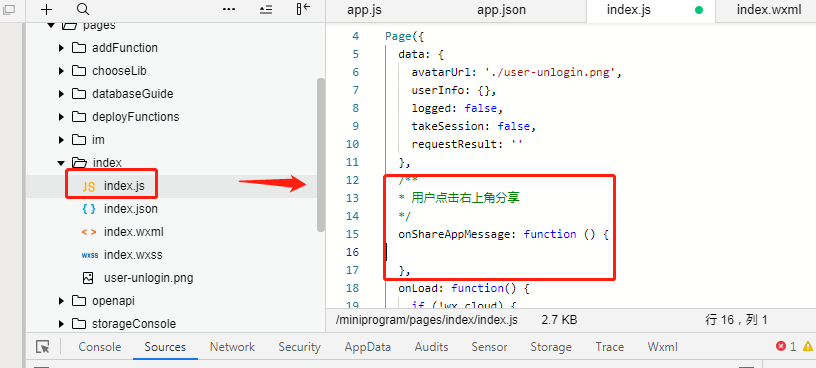Click the openapi folder icon
Viewport: 816px width, 368px height.
(79, 301)
